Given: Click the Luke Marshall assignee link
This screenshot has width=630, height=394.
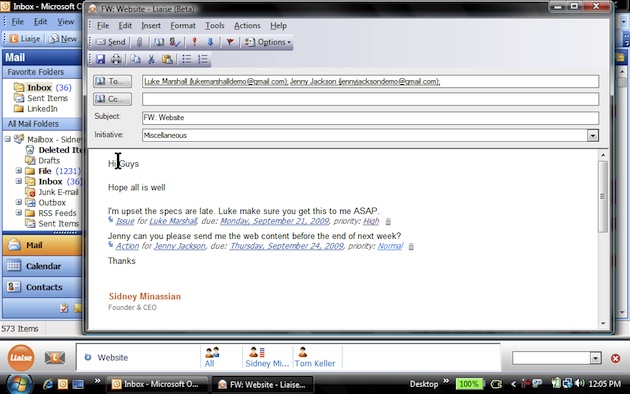Looking at the screenshot, I should click(x=173, y=221).
